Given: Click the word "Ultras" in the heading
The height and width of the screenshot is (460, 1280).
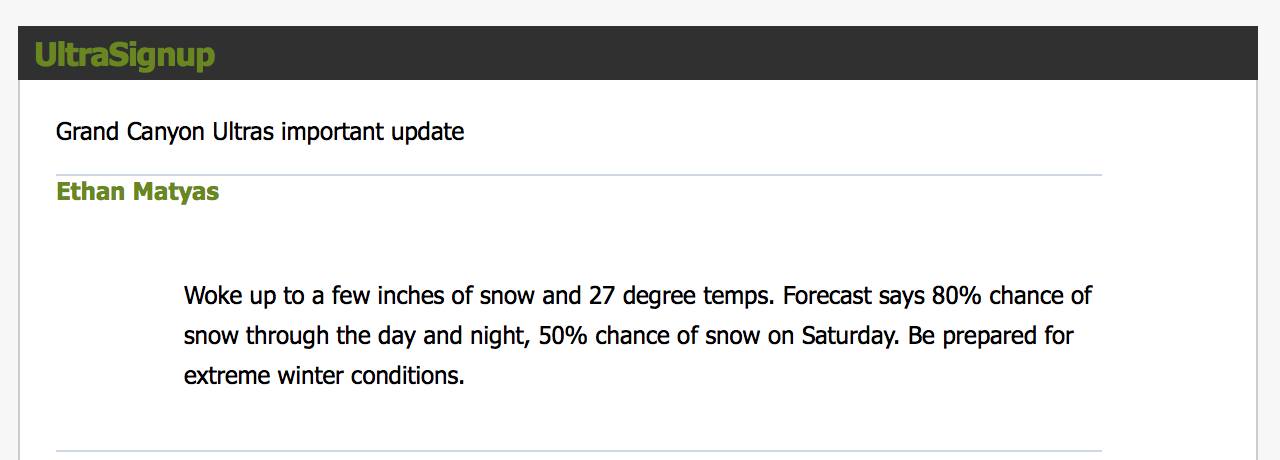Looking at the screenshot, I should (x=242, y=131).
